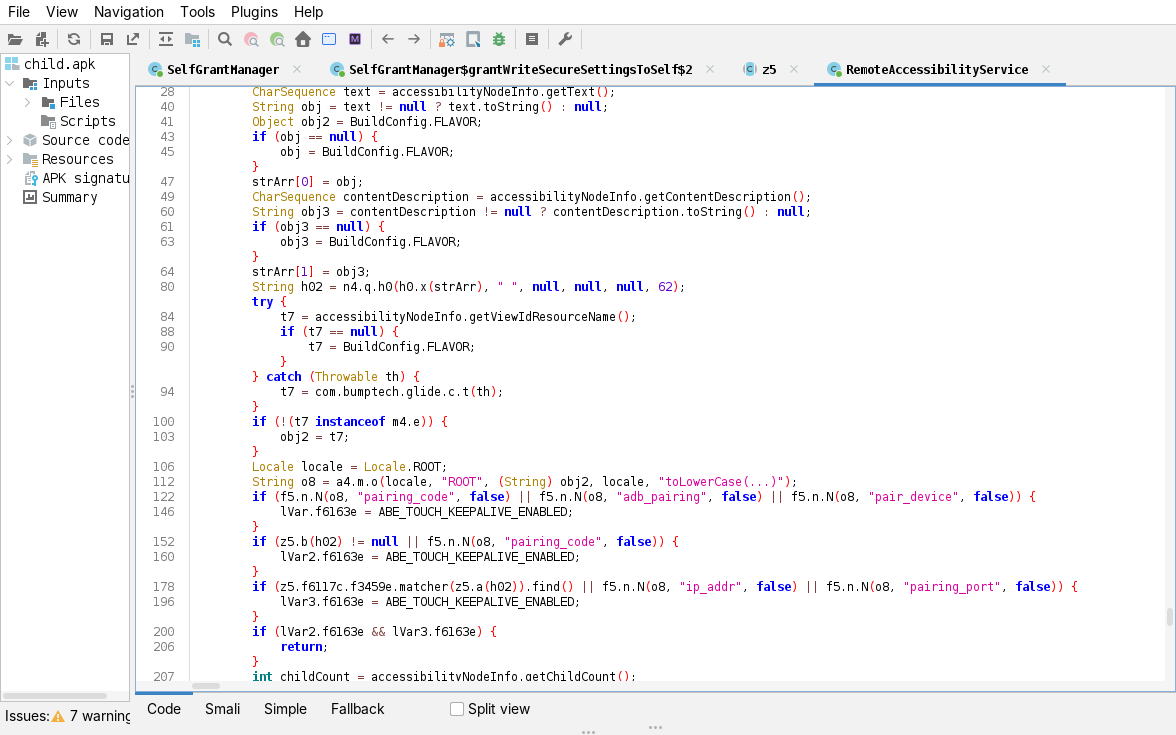Expand the Files tree node
1176x735 pixels.
tap(28, 102)
